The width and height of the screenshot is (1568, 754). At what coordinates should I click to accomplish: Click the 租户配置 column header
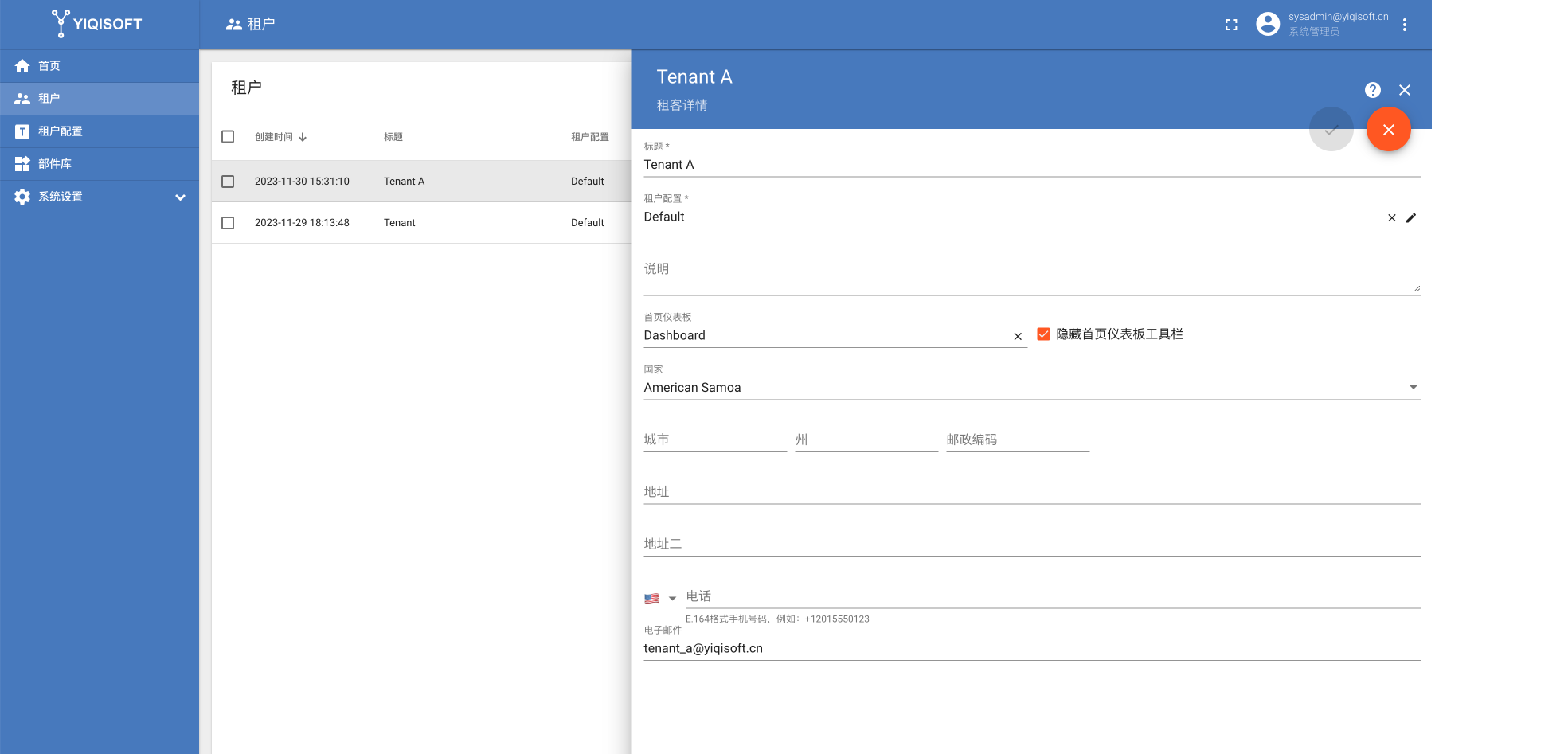point(590,137)
